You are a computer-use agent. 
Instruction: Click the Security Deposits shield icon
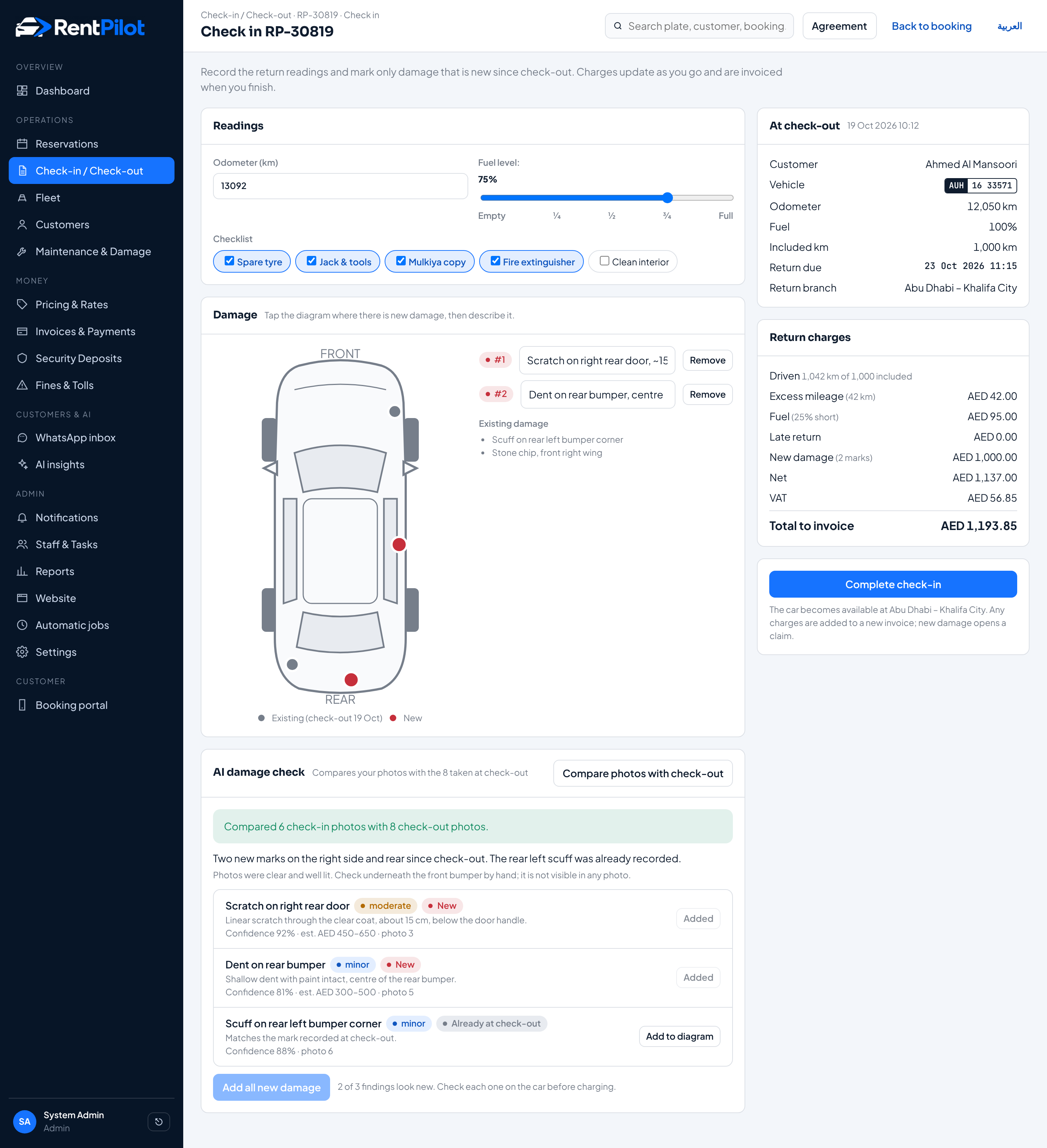[x=22, y=358]
